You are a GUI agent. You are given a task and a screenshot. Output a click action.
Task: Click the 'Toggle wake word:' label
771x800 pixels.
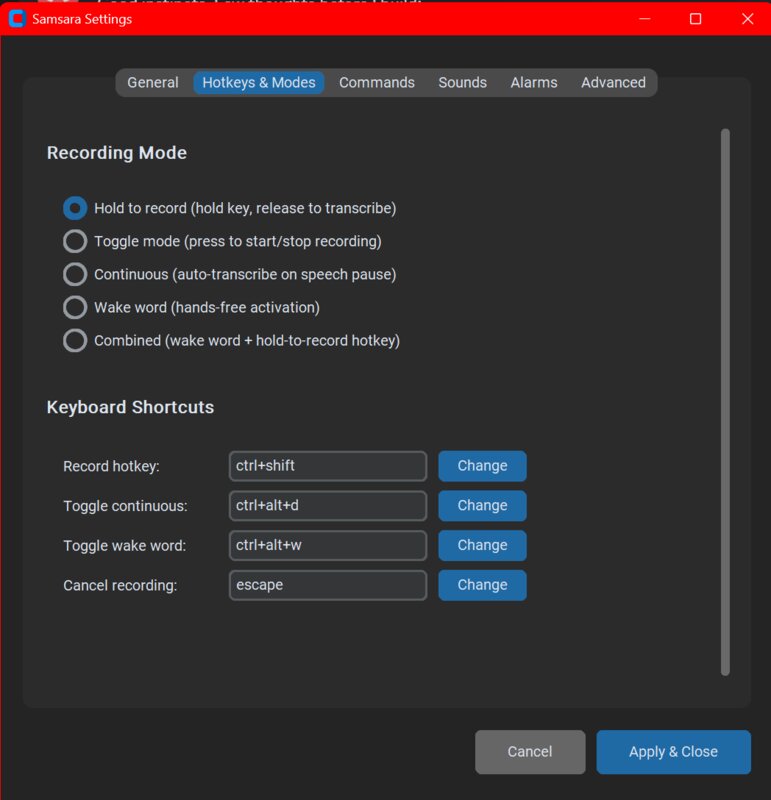point(125,546)
